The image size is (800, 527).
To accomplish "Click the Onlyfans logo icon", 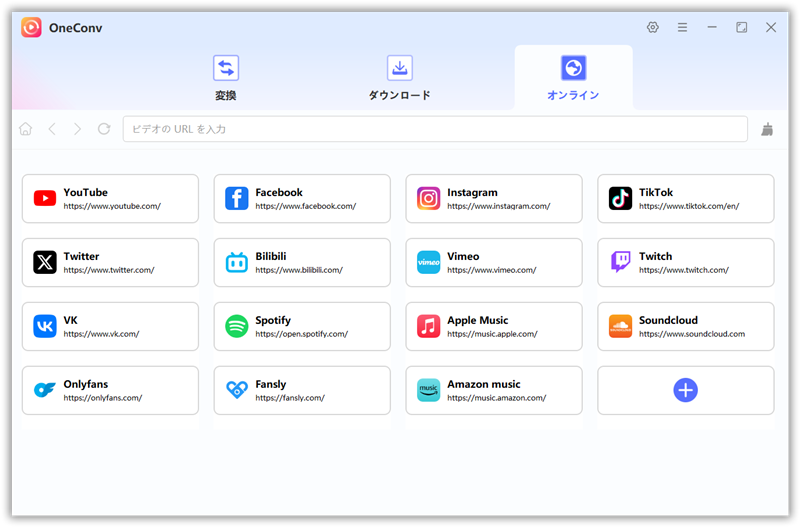I will (x=45, y=390).
